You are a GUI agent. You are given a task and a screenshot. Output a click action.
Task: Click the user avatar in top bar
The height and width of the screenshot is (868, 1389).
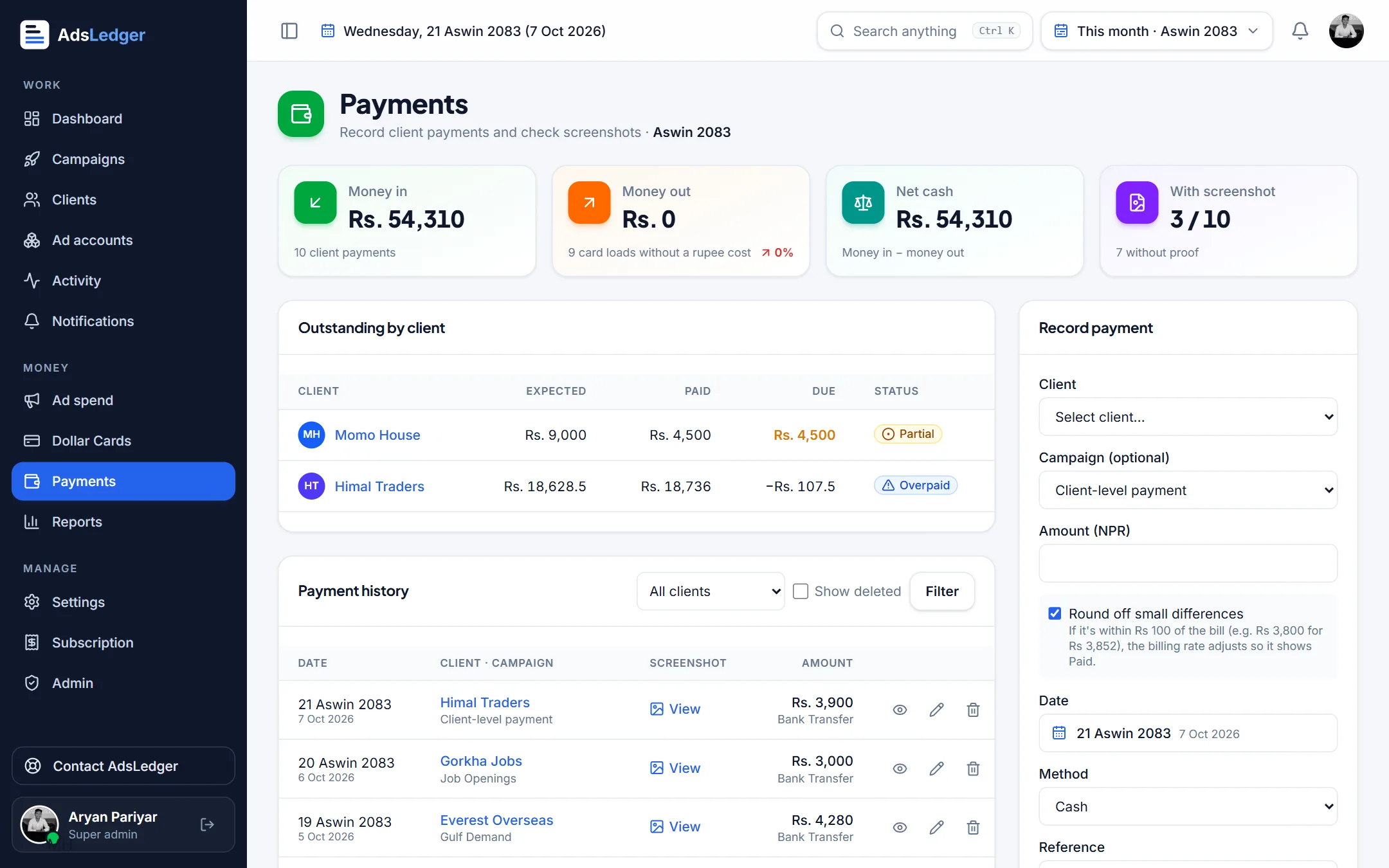(x=1346, y=31)
